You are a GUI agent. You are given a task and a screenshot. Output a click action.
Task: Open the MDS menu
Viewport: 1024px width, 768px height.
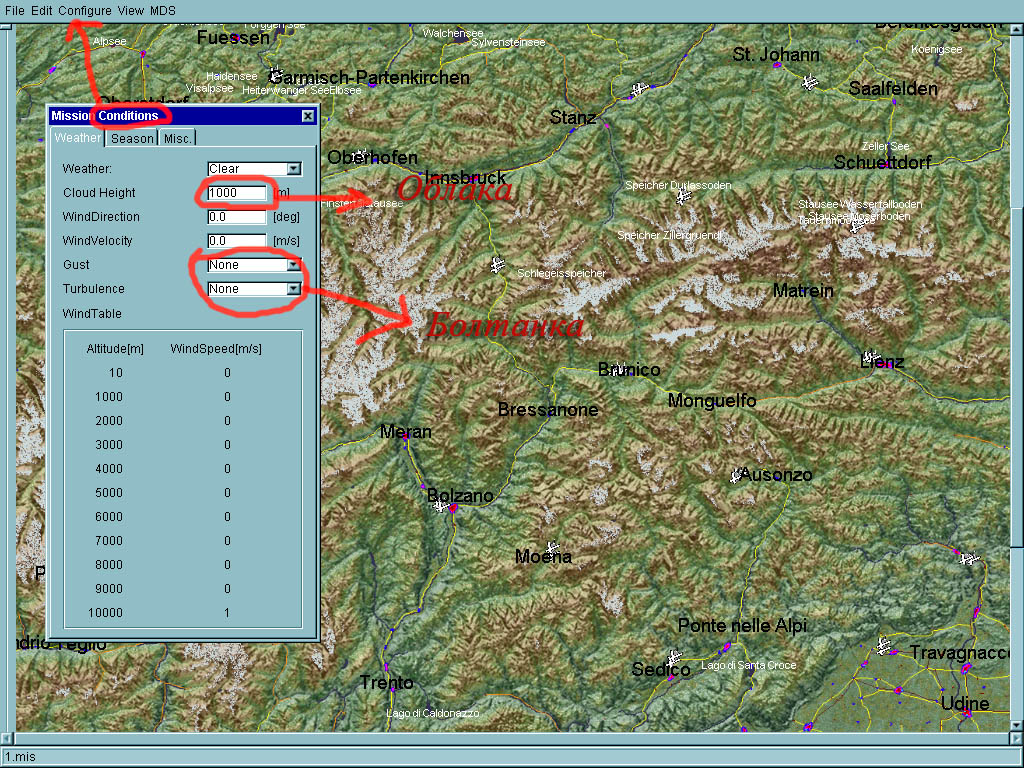163,10
